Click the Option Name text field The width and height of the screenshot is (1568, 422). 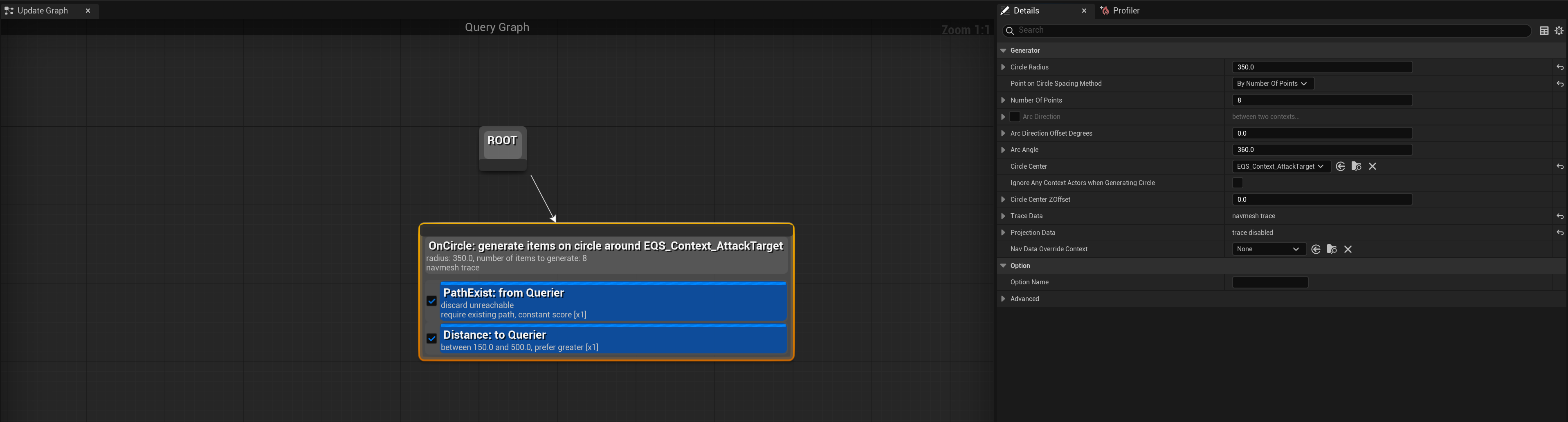point(1270,282)
